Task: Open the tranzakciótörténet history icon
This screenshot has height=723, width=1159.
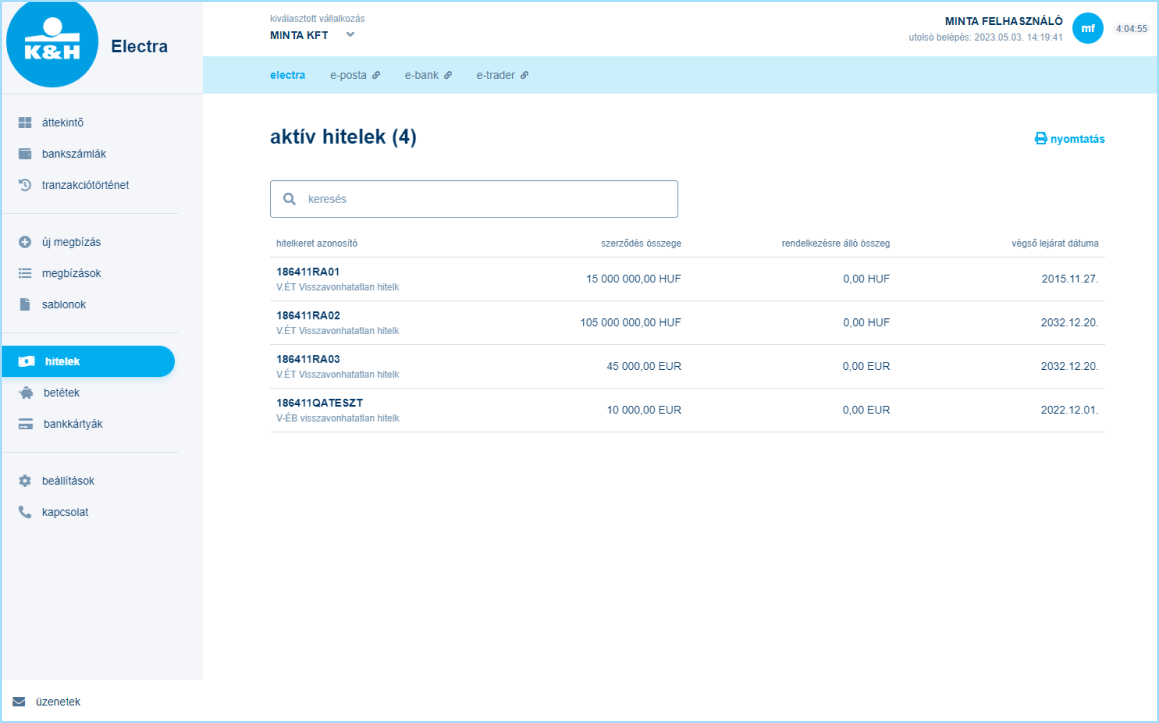Action: (x=24, y=184)
